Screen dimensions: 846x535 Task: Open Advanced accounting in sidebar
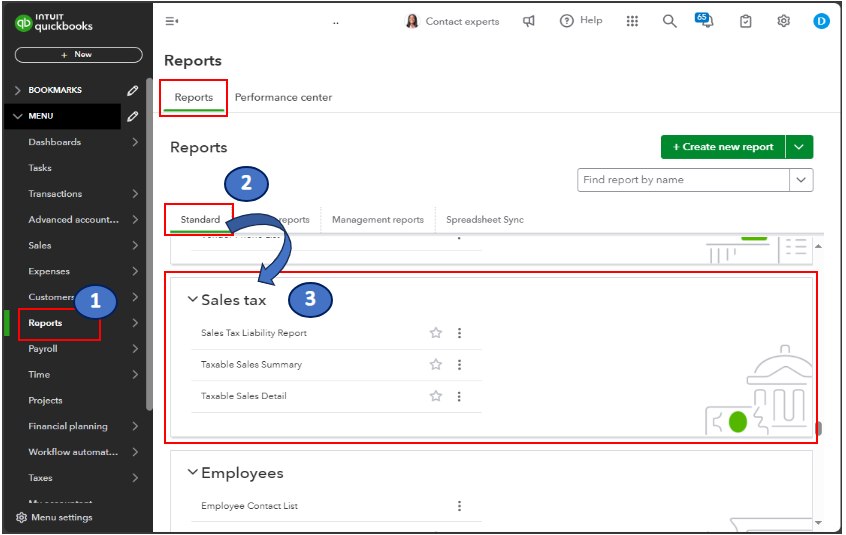[73, 220]
